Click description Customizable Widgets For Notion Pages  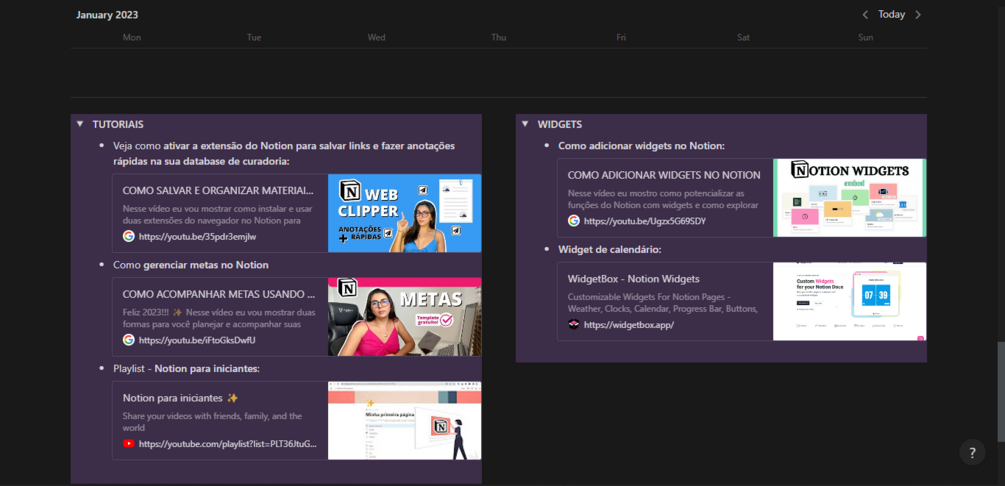663,303
